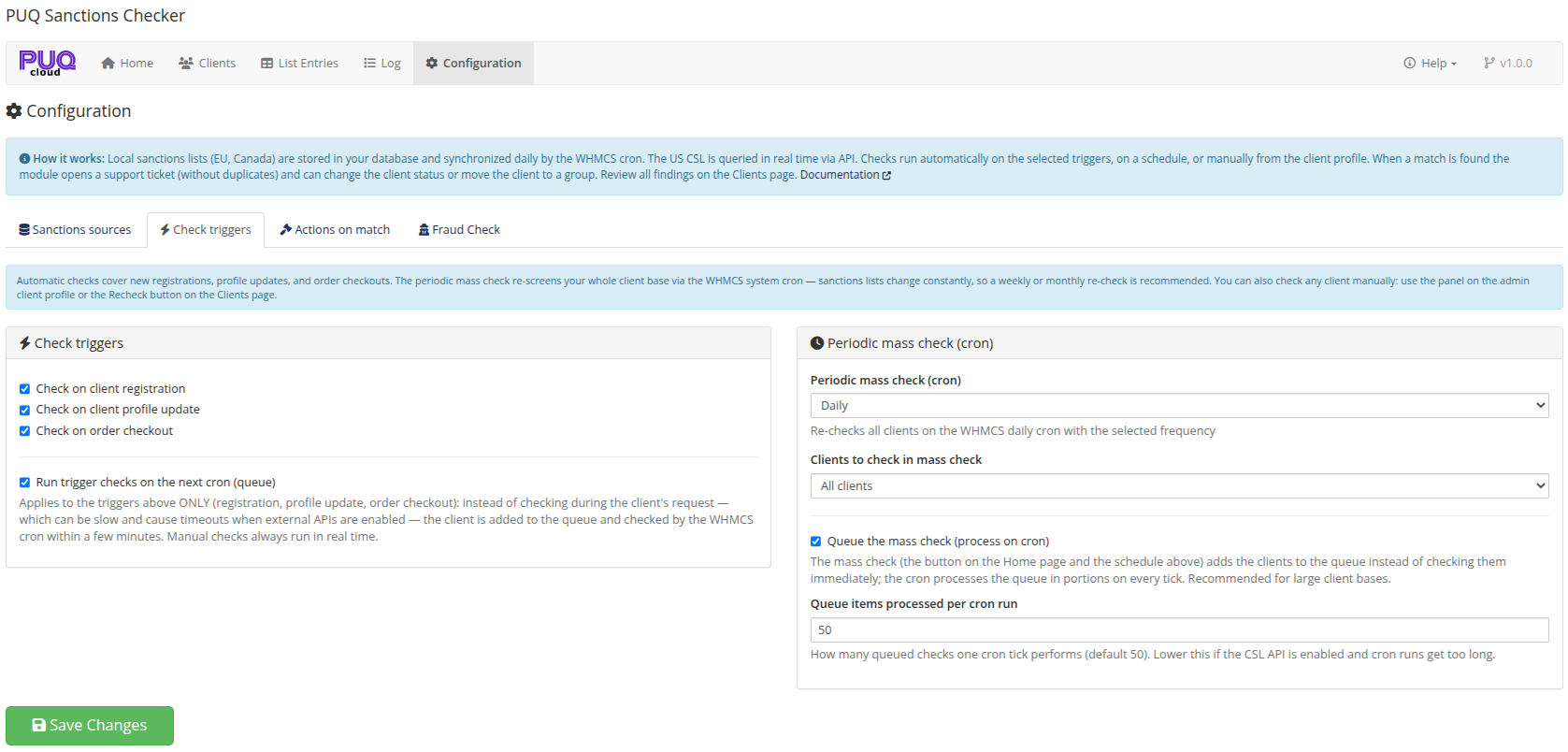Click 'Queue items processed per cron run' label
Screen dimensions: 1568x752
tap(913, 603)
